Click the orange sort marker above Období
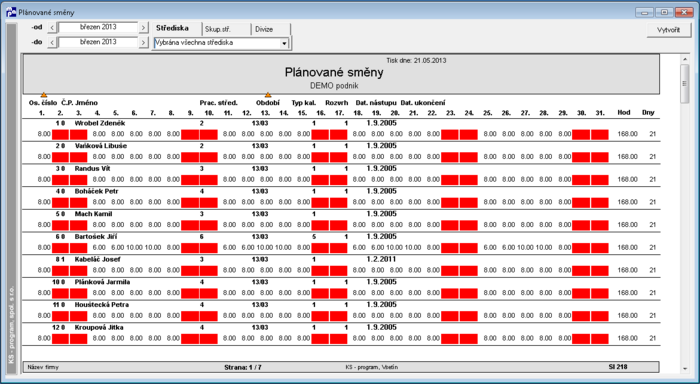 click(268, 95)
